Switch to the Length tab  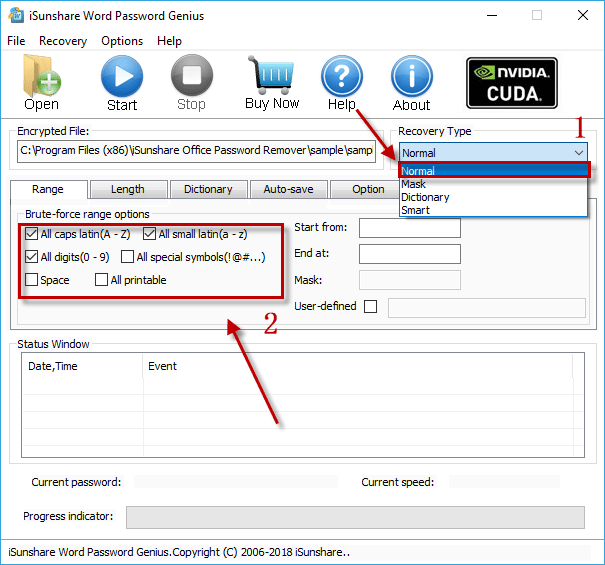pyautogui.click(x=128, y=189)
